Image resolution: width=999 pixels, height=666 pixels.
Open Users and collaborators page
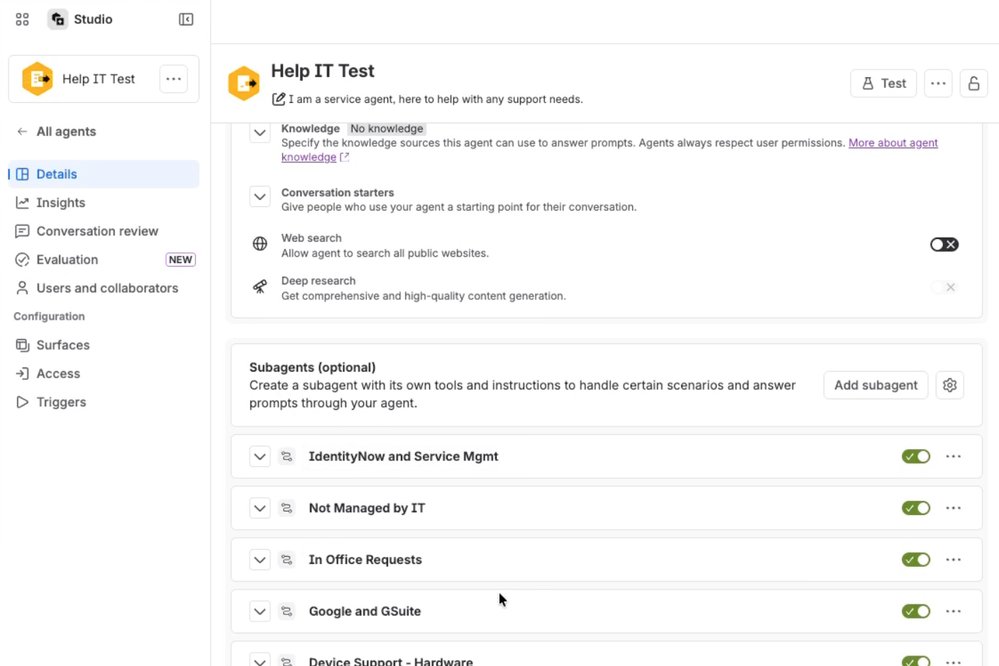104,288
